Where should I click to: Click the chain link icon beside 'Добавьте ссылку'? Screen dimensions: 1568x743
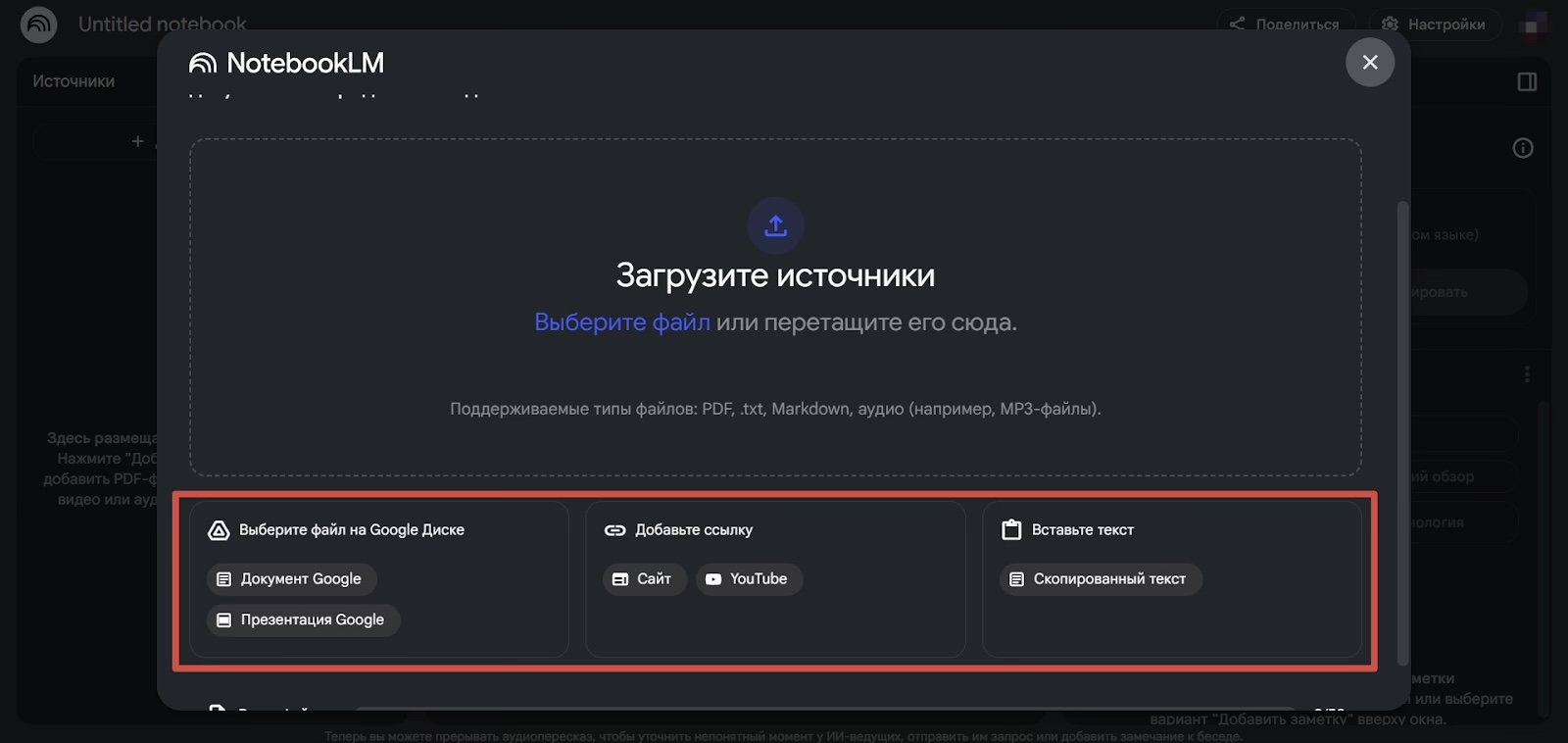(614, 530)
